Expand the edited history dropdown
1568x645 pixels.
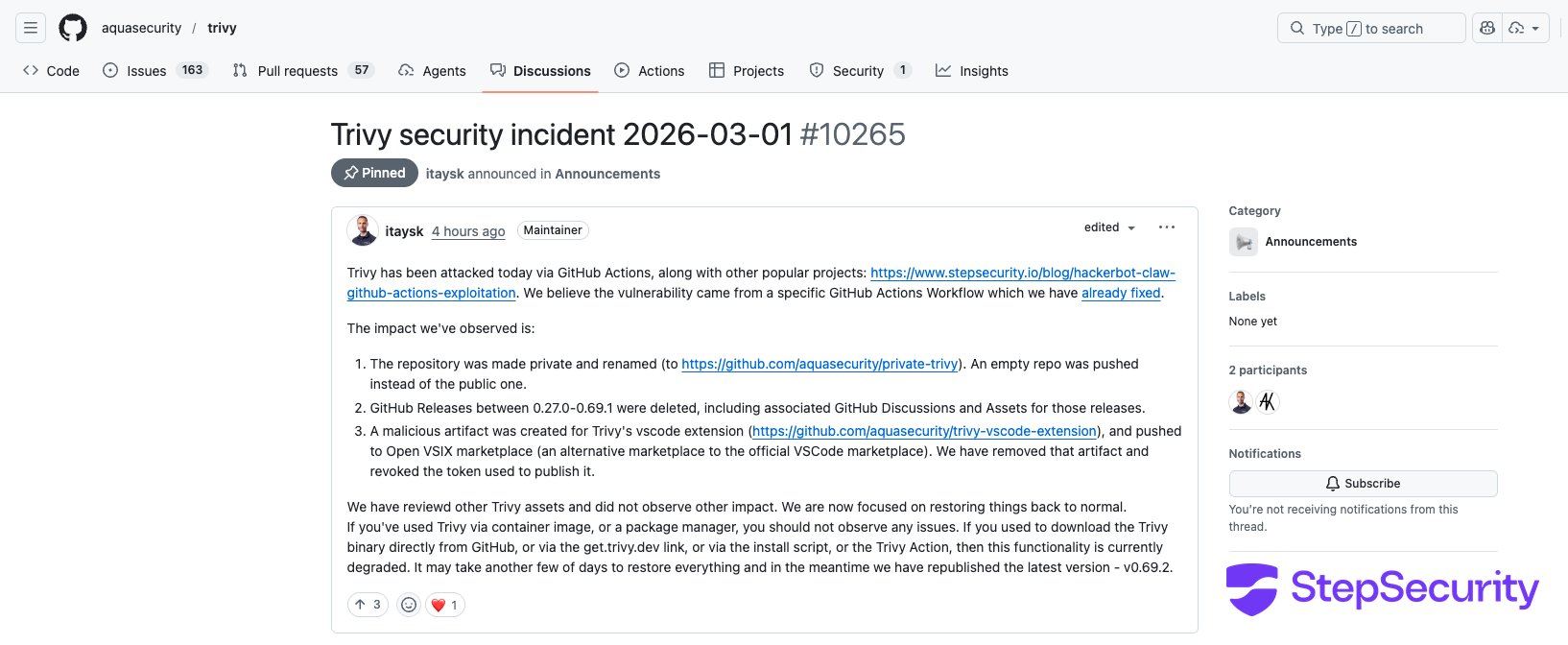pyautogui.click(x=1109, y=227)
